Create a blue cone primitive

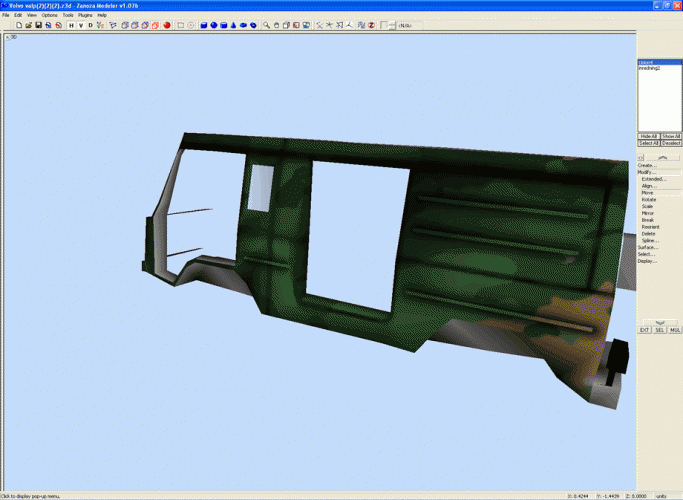point(233,25)
